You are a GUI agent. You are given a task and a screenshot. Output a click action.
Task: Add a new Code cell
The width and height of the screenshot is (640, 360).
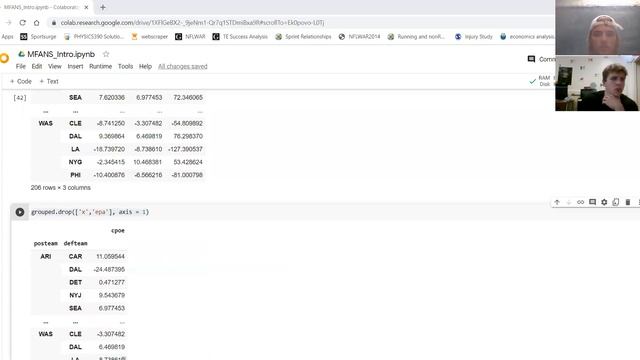(x=20, y=81)
